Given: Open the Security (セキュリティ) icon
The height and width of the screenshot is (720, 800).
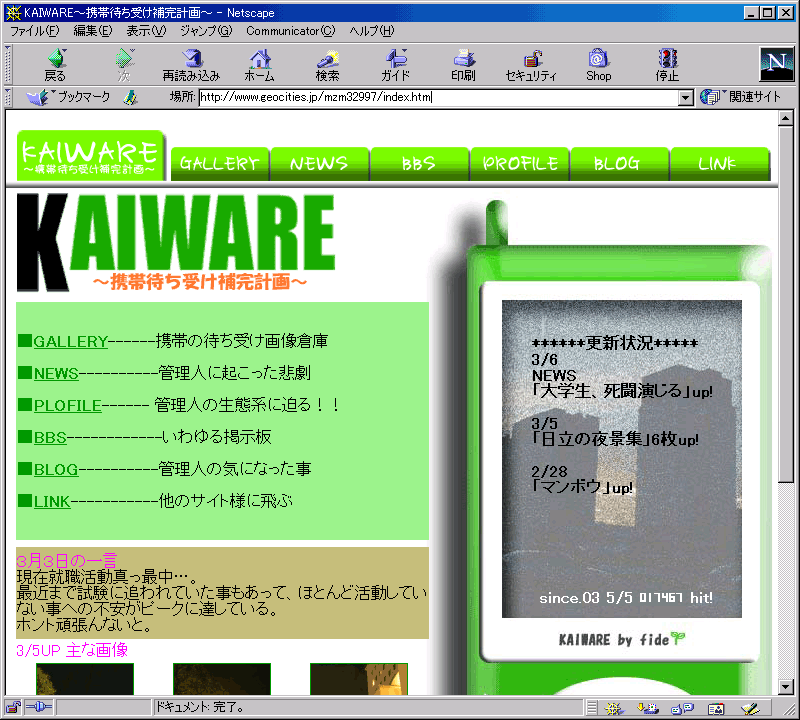Looking at the screenshot, I should coord(531,65).
